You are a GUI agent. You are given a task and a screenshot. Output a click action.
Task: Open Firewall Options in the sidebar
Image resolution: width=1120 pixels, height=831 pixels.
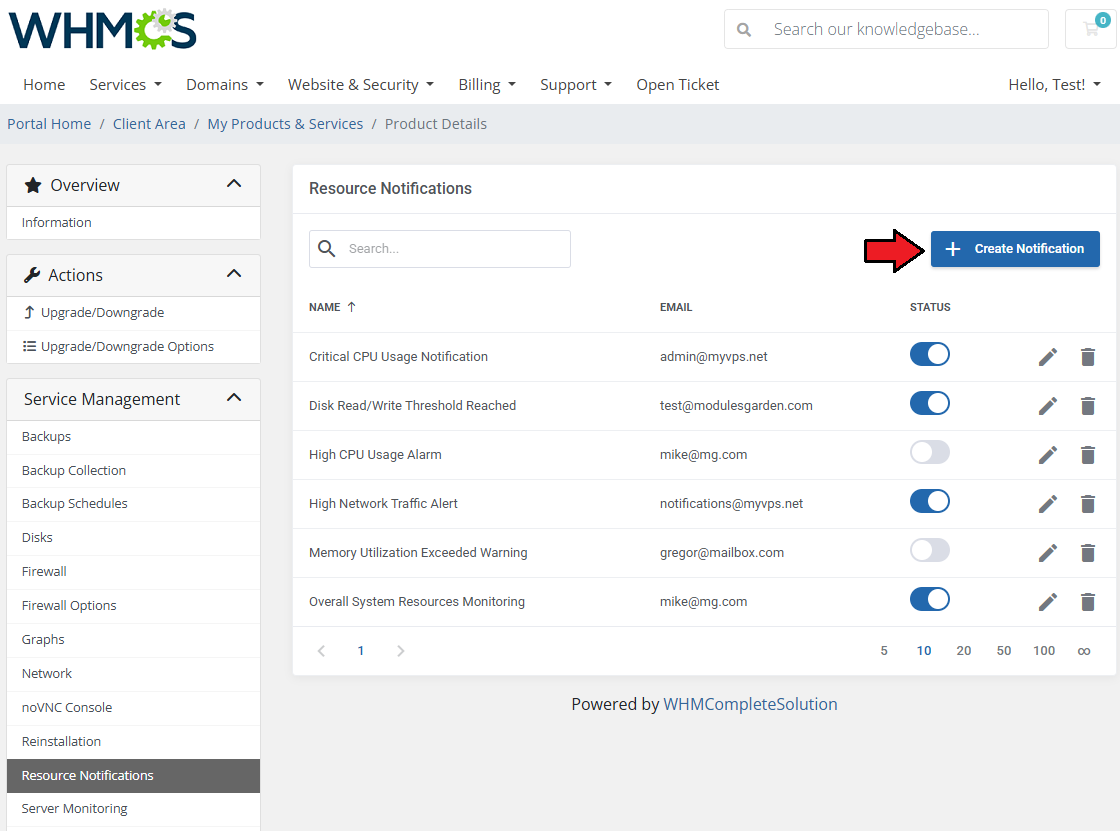[x=134, y=606]
